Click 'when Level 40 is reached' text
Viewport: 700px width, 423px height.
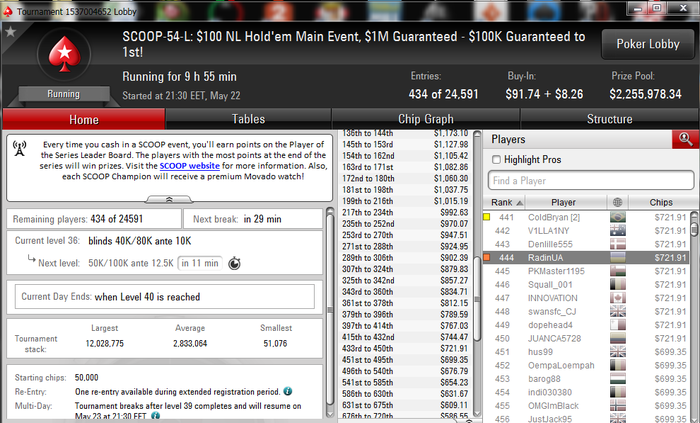[147, 297]
